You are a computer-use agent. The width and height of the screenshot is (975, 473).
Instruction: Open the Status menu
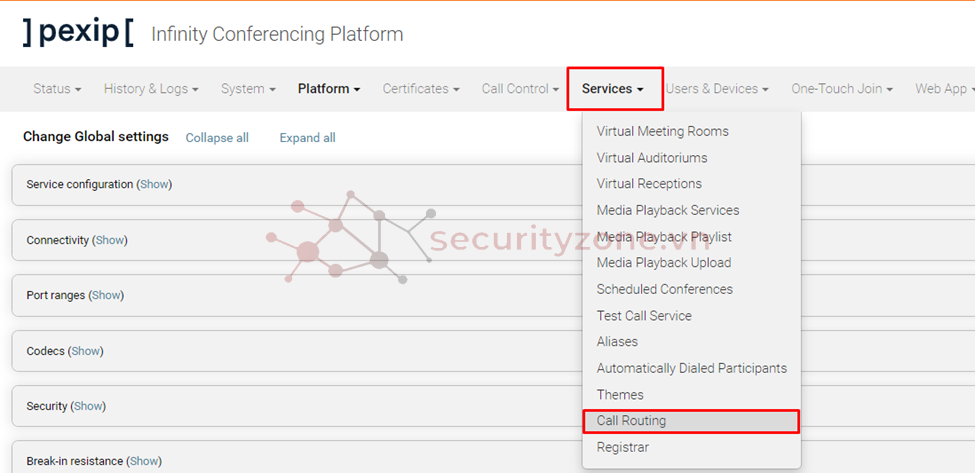click(x=57, y=89)
